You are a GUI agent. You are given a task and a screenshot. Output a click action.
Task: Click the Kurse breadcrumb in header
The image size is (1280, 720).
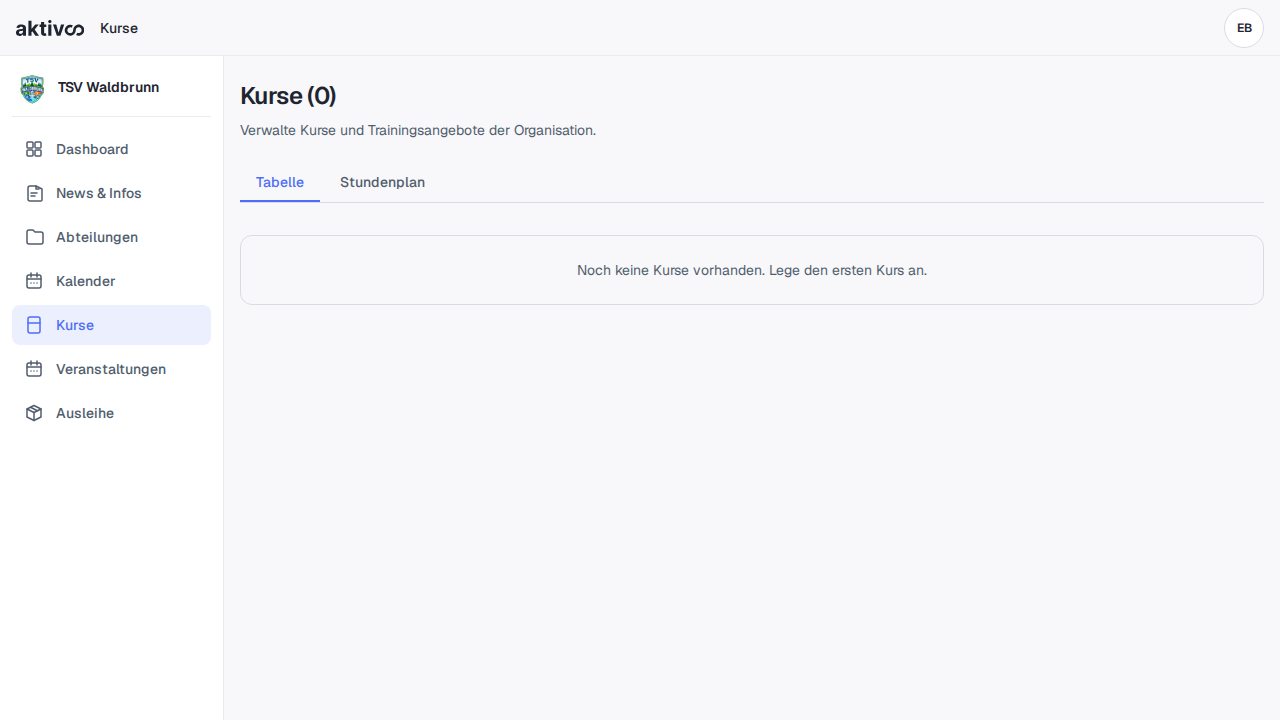click(x=119, y=28)
